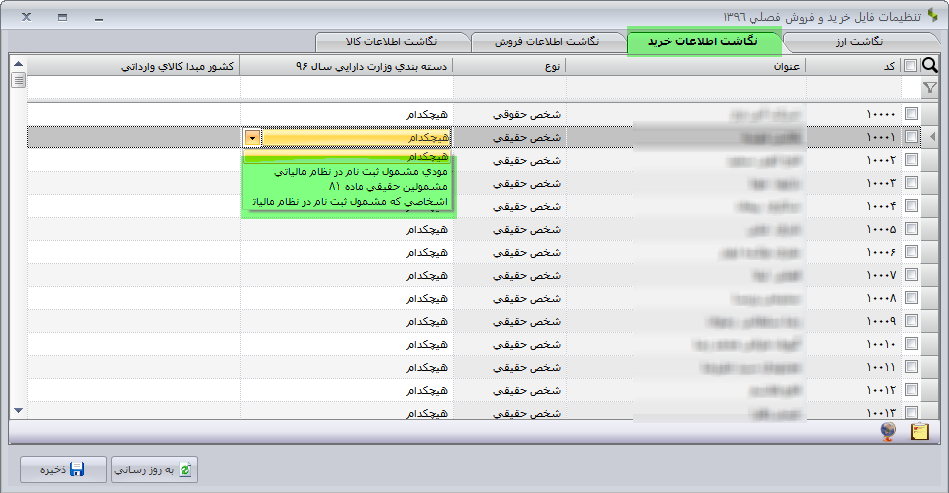Sort by نوع column header
Image resolution: width=949 pixels, height=493 pixels.
(x=509, y=65)
